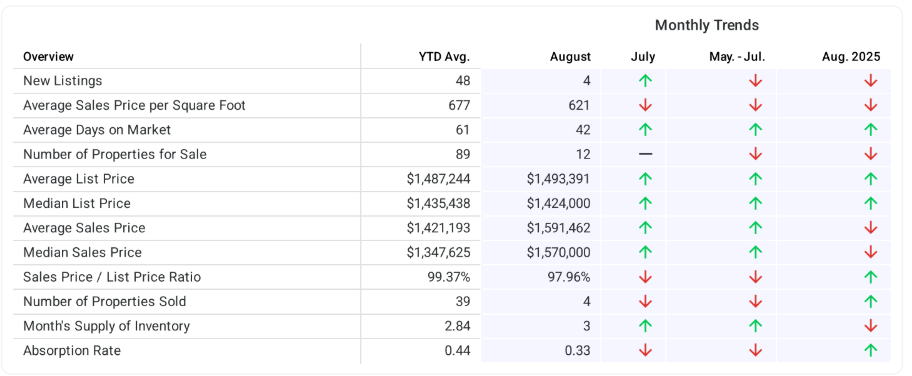Select the May. - Jul. column header

737,56
